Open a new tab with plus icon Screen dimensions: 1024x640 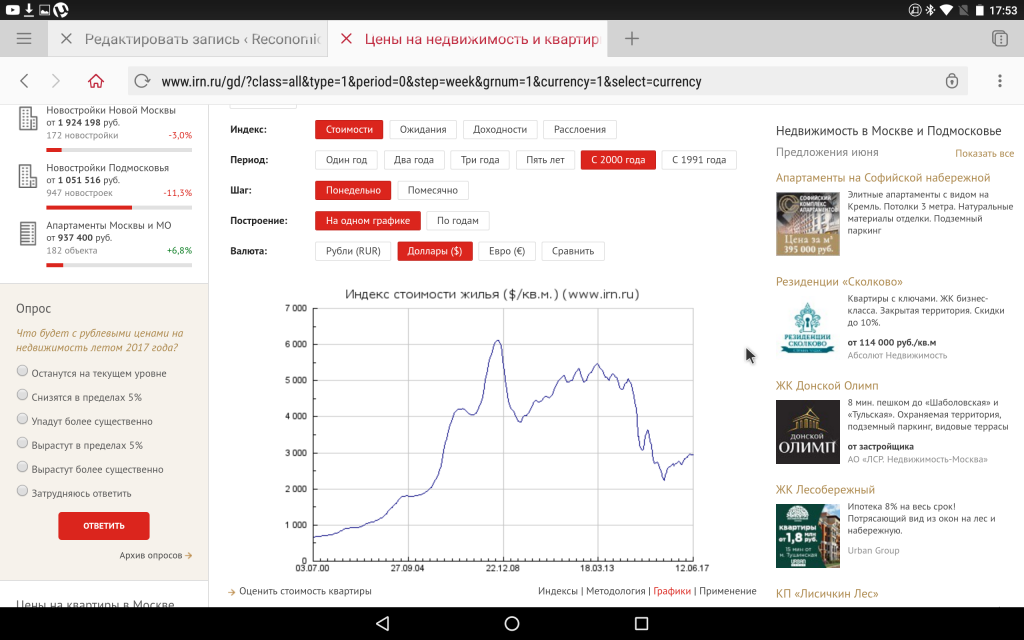[x=632, y=39]
